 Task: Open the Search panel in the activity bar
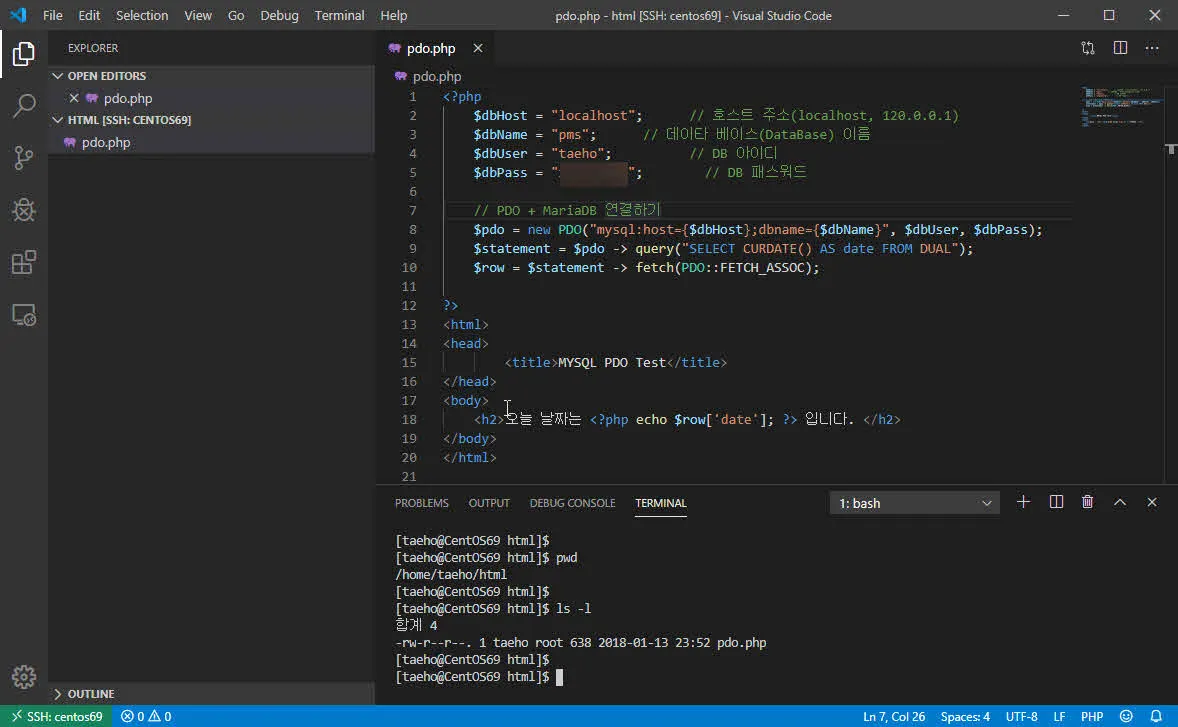22,105
